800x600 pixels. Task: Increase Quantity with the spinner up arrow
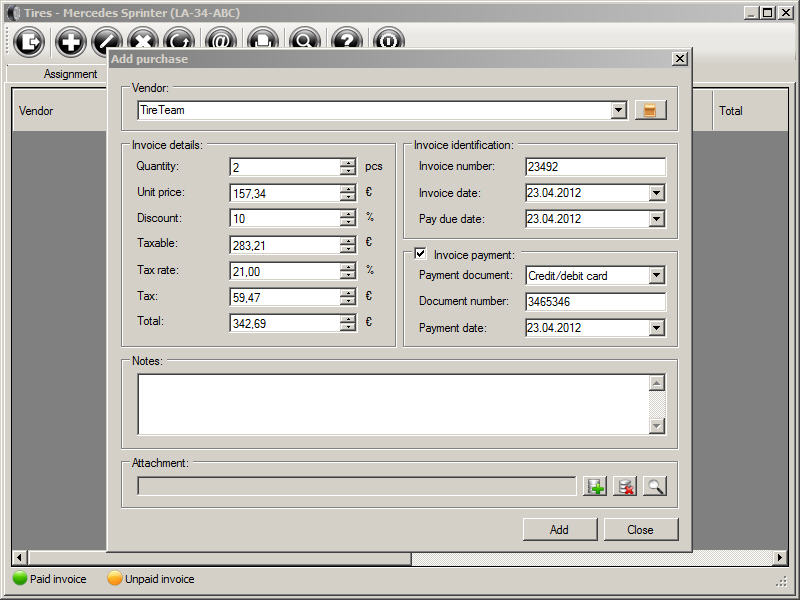click(x=347, y=163)
